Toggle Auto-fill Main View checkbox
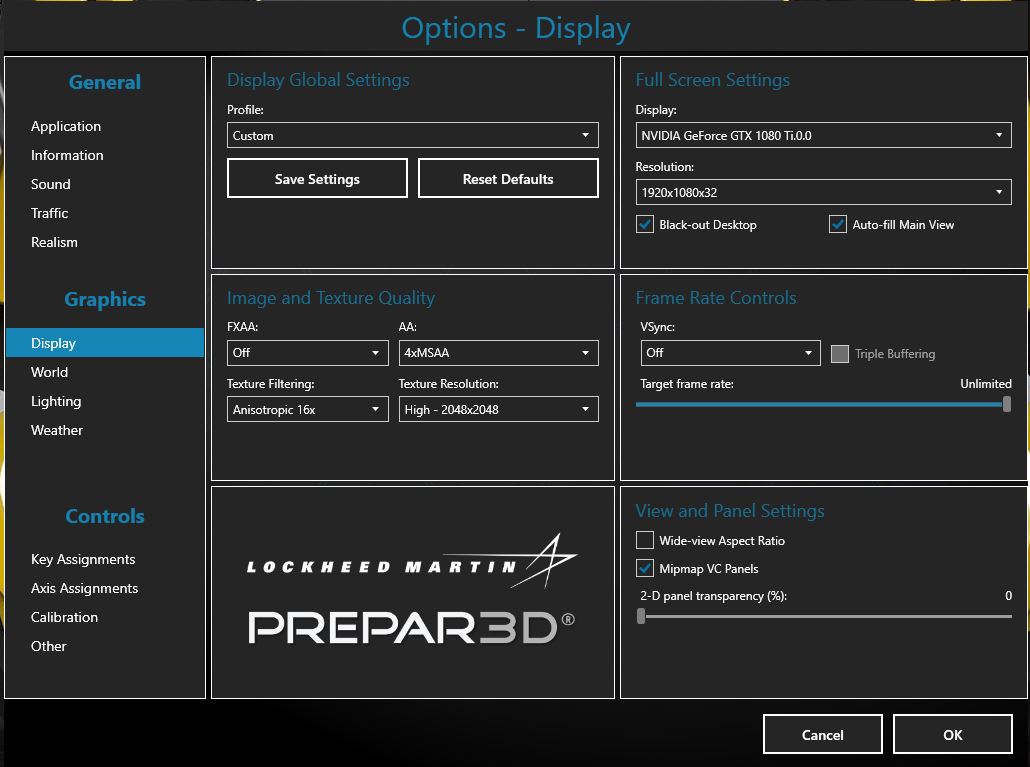This screenshot has width=1030, height=767. point(838,225)
